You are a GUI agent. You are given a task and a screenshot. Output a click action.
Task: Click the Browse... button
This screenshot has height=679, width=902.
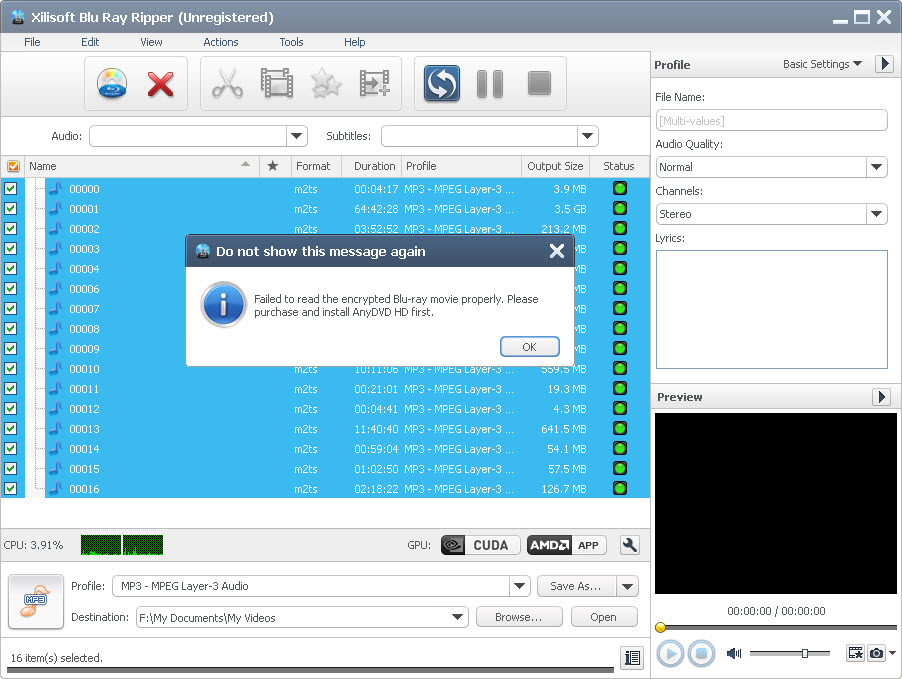tap(519, 617)
